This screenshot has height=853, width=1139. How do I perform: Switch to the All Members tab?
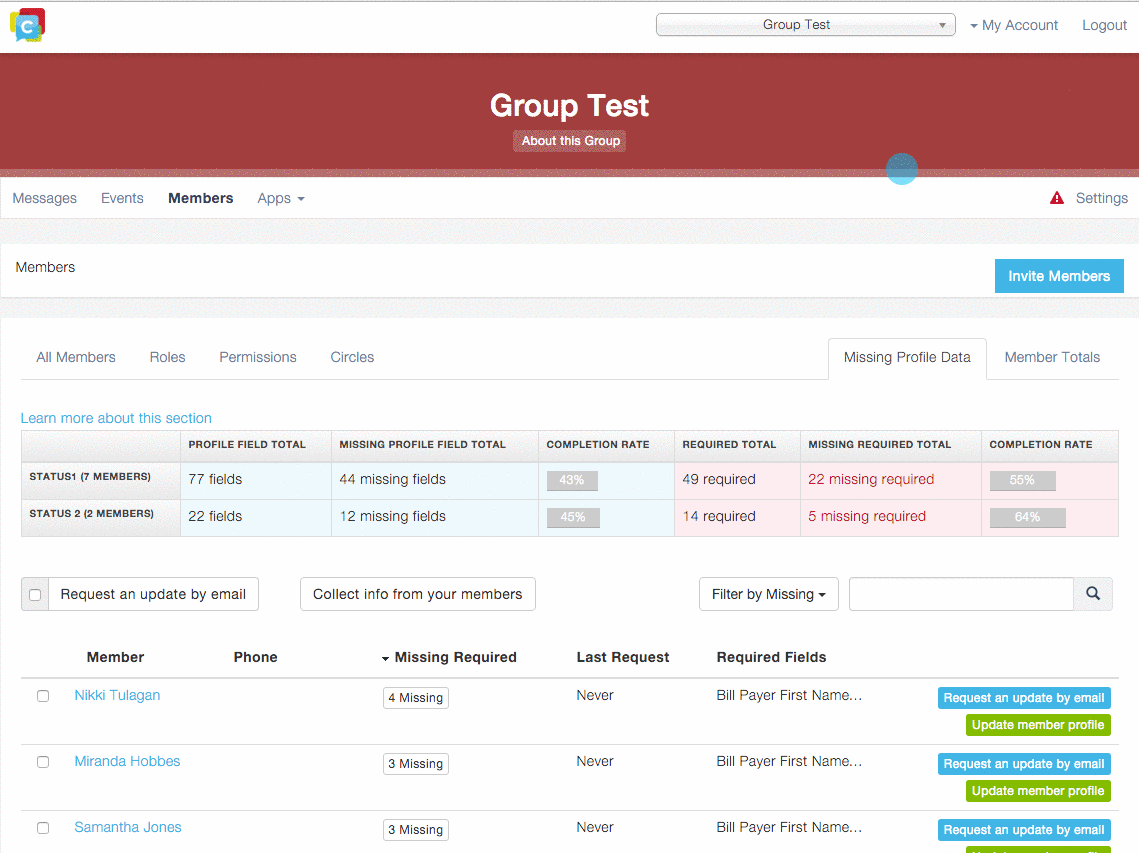76,357
